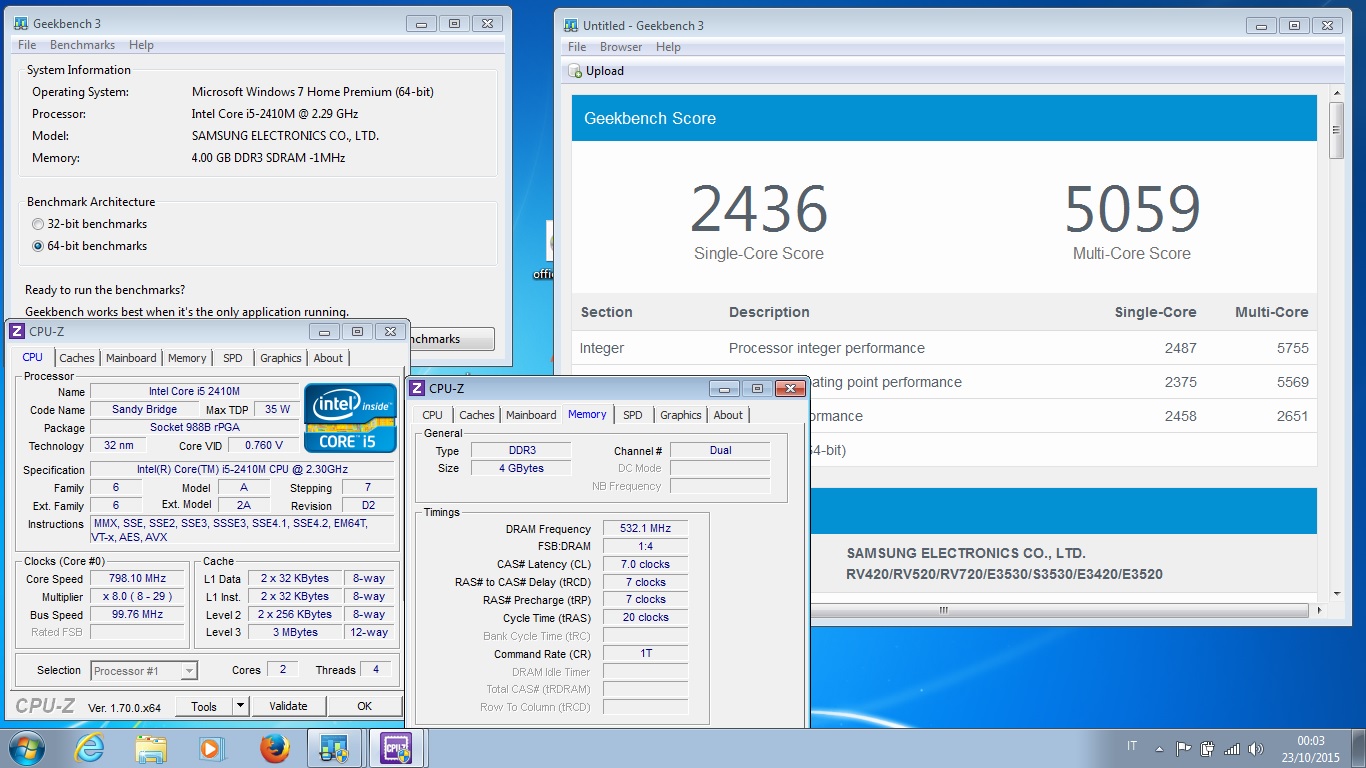This screenshot has width=1366, height=768.
Task: Open File menu in Untitled results window
Action: (x=577, y=47)
